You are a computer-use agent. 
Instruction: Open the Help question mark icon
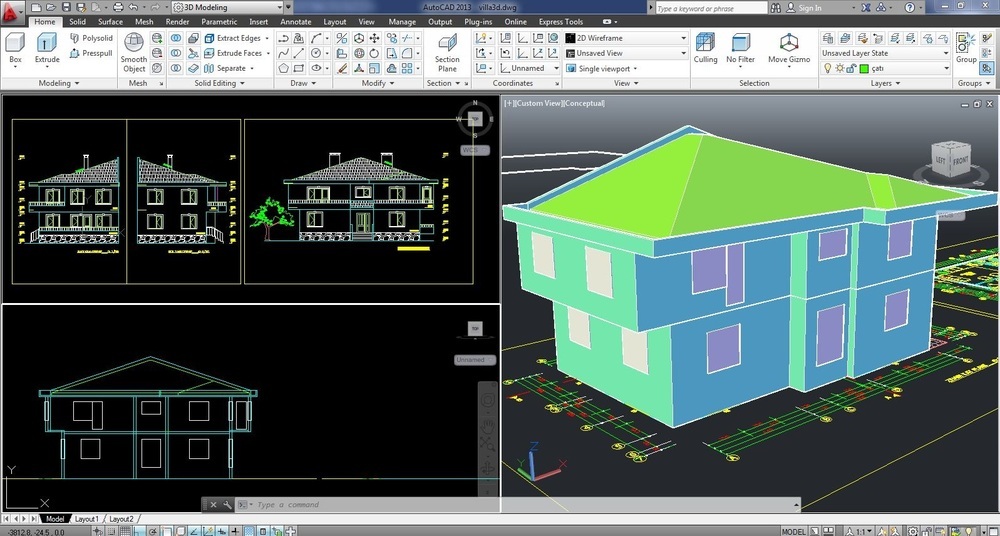(x=909, y=8)
